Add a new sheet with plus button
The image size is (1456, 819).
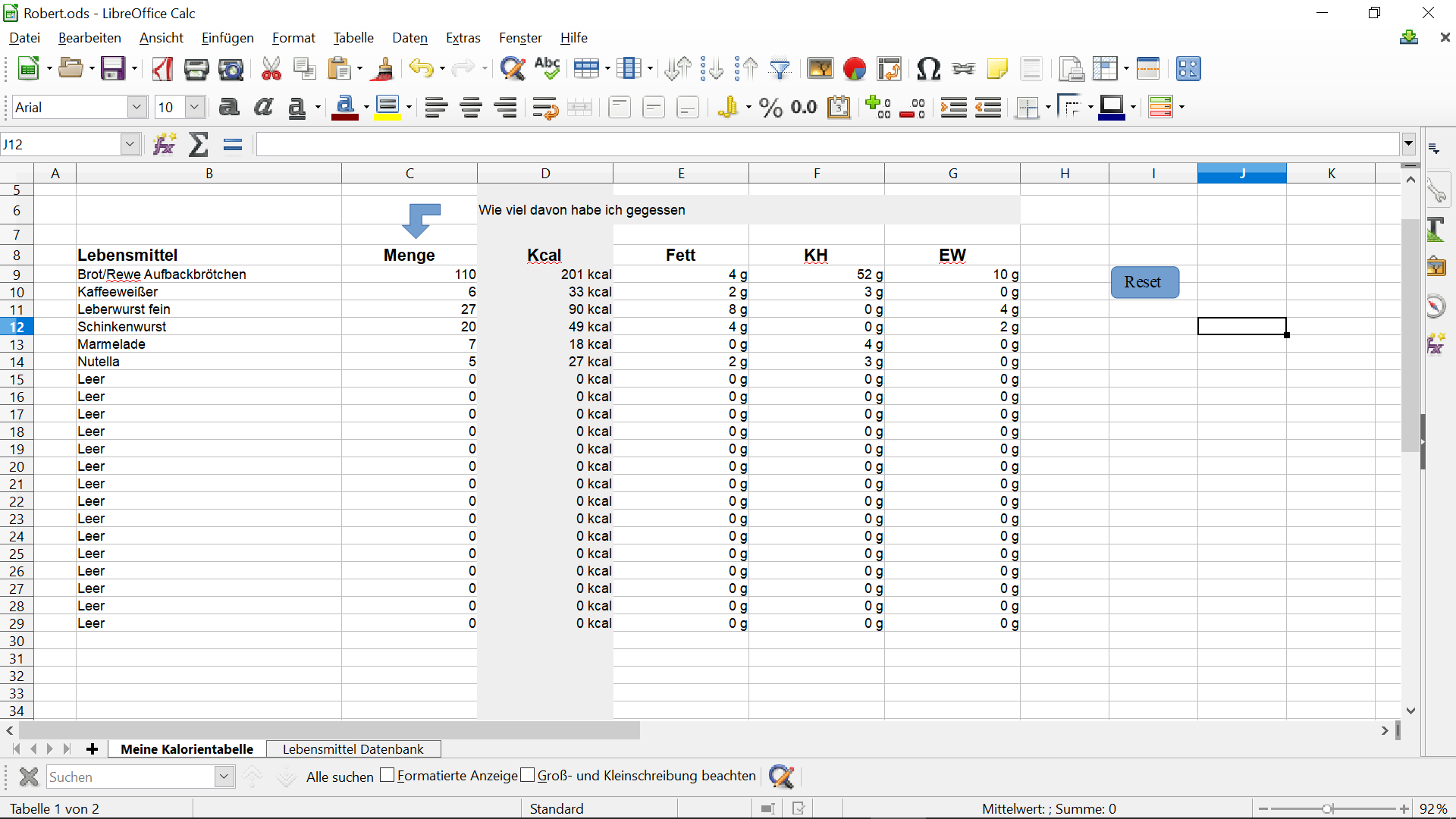click(93, 749)
